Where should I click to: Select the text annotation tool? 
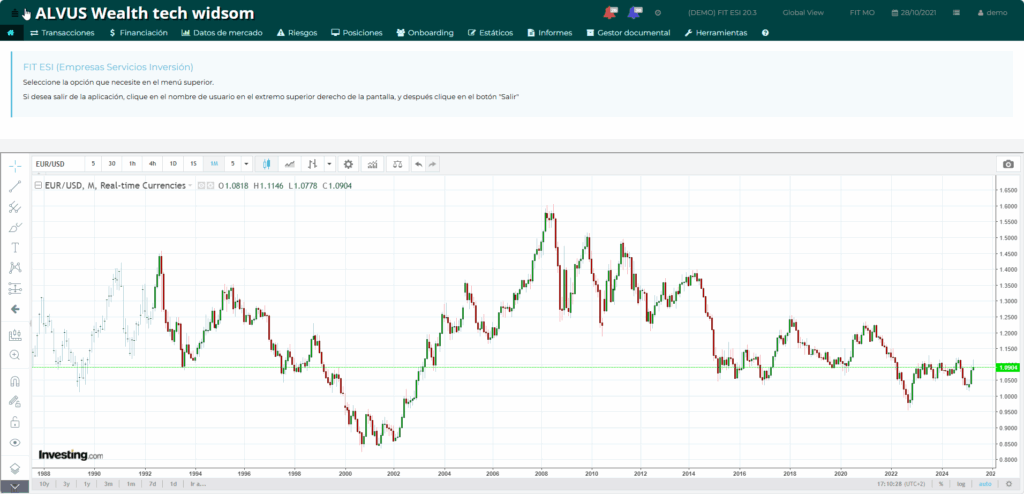click(15, 247)
